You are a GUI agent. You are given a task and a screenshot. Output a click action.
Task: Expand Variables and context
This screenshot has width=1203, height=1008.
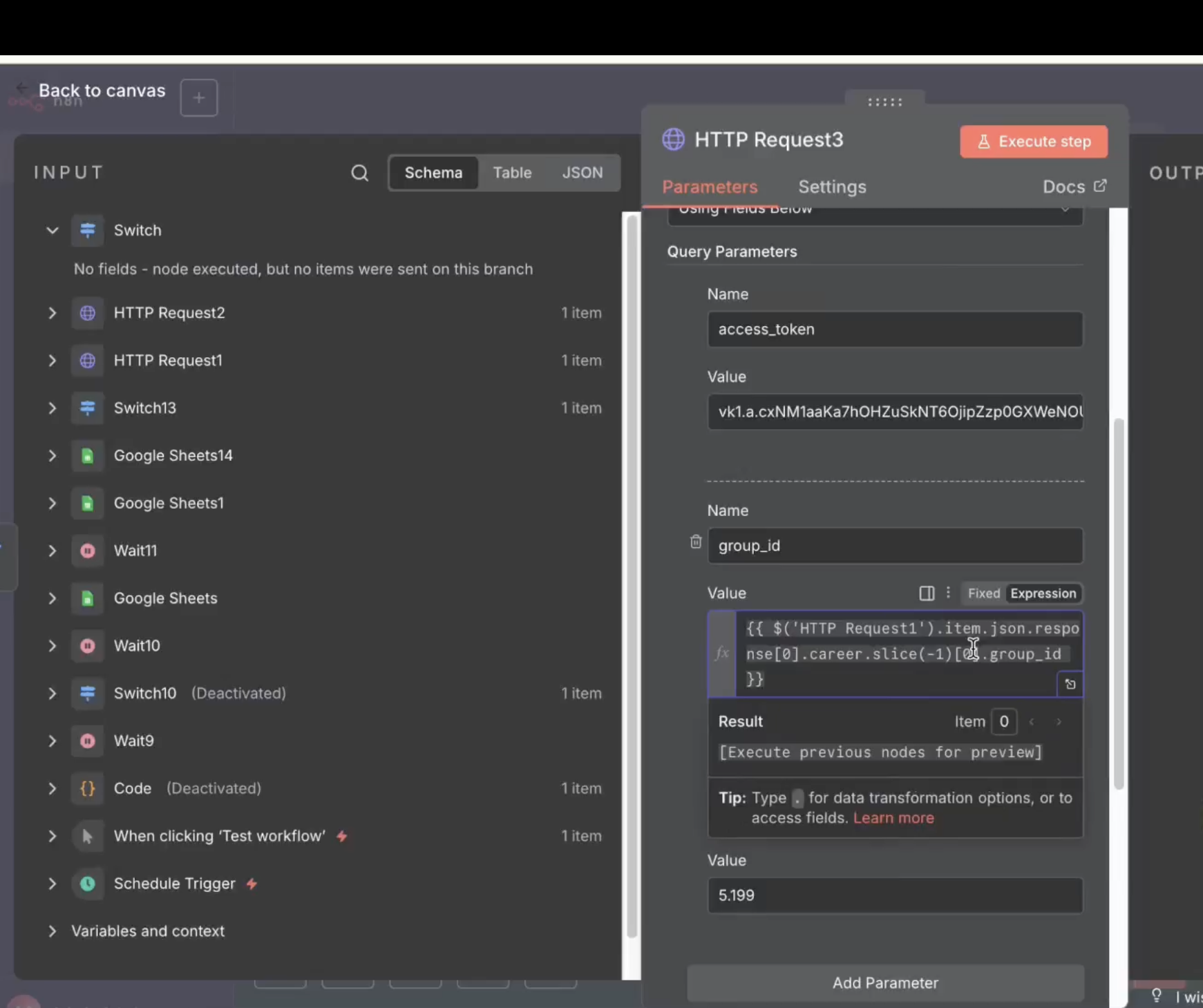pos(53,931)
